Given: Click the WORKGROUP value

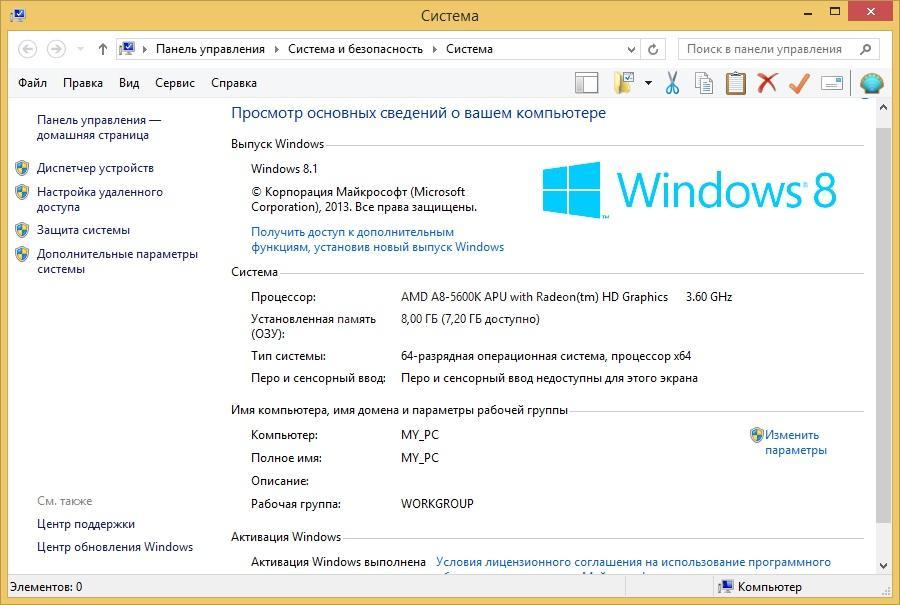Looking at the screenshot, I should (x=437, y=504).
